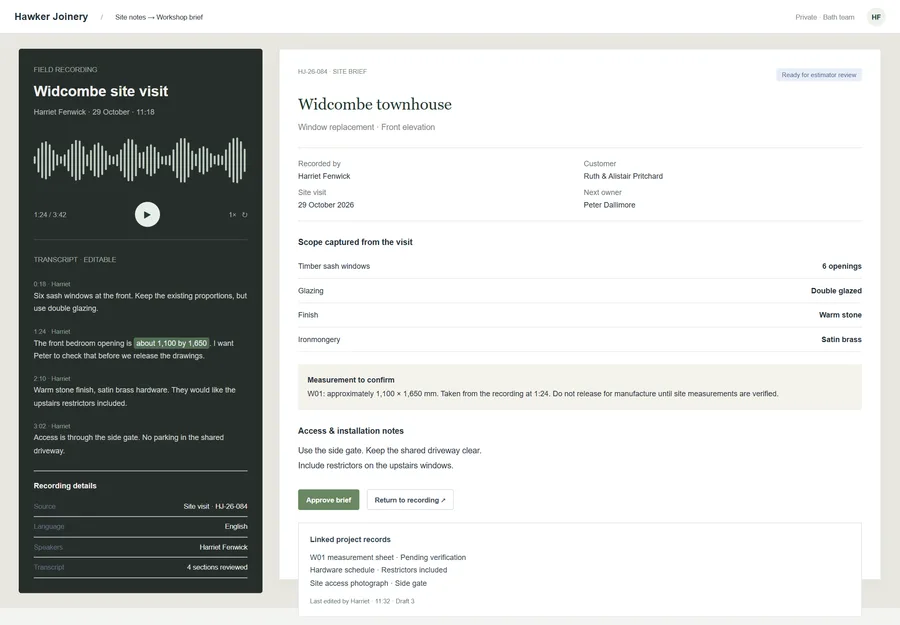900x625 pixels.
Task: Click the Ready for estimator review badge
Action: click(818, 75)
